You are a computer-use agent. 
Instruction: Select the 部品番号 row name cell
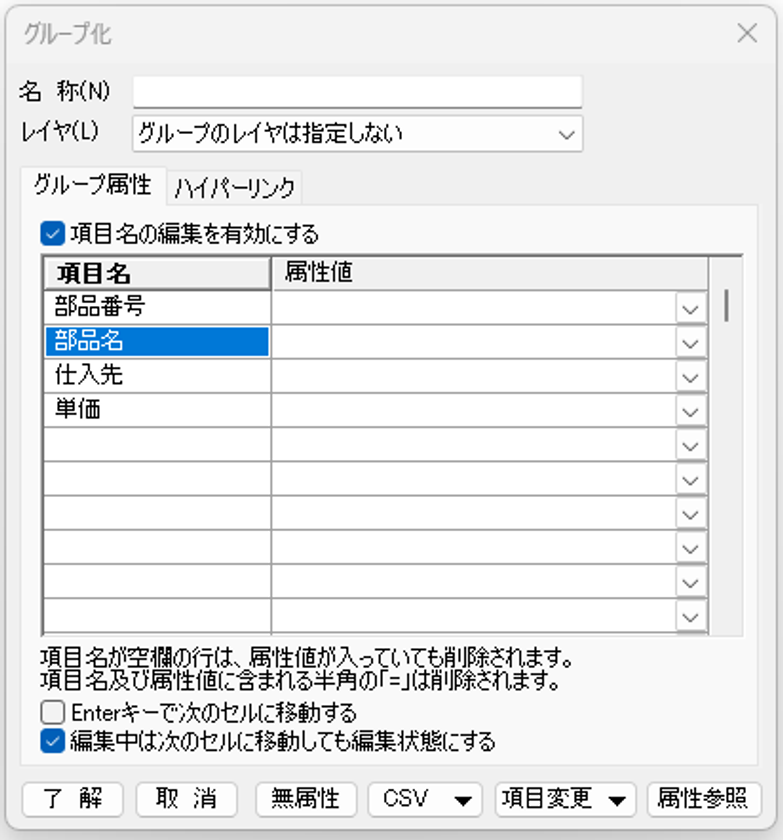click(157, 307)
